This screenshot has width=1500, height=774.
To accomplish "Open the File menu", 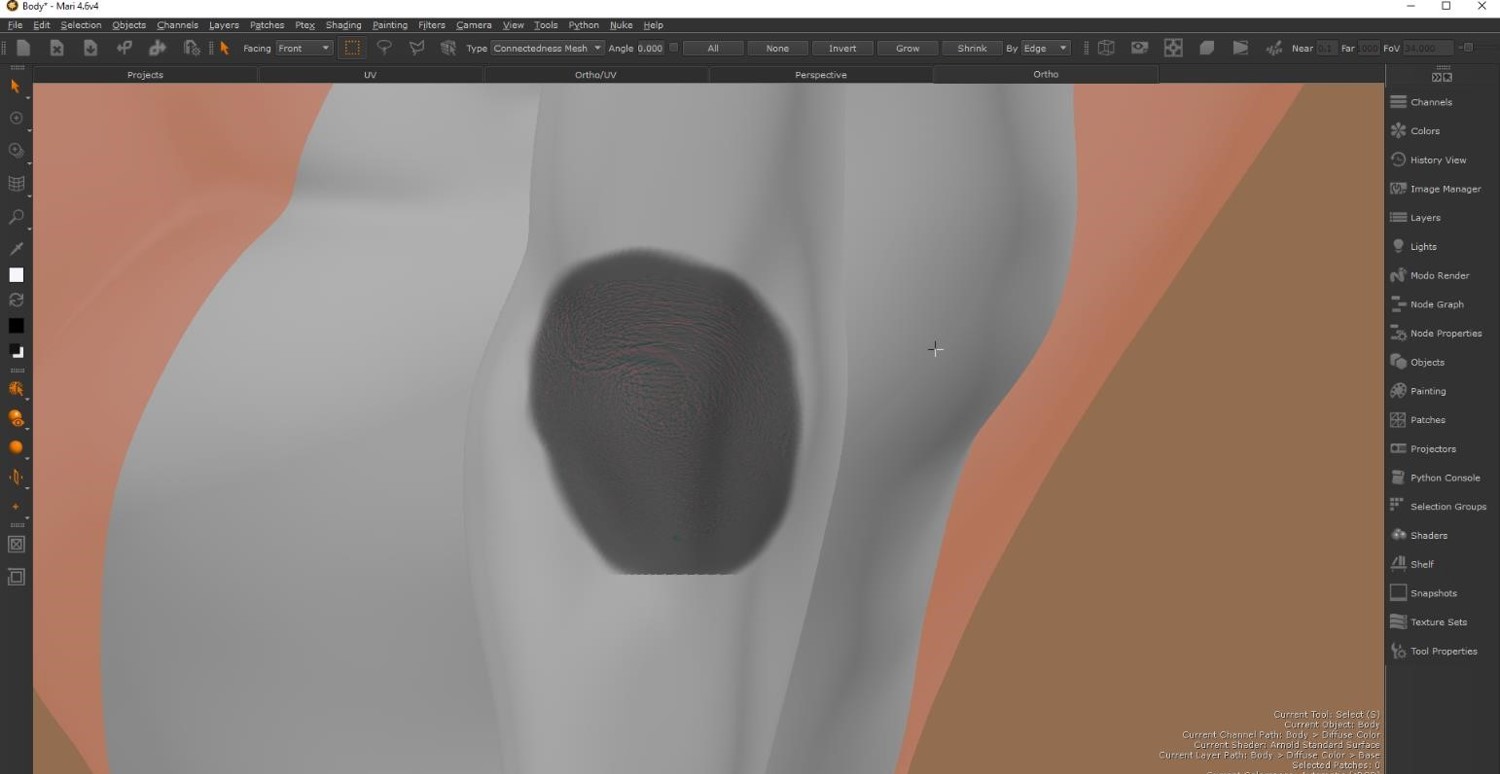I will 15,25.
